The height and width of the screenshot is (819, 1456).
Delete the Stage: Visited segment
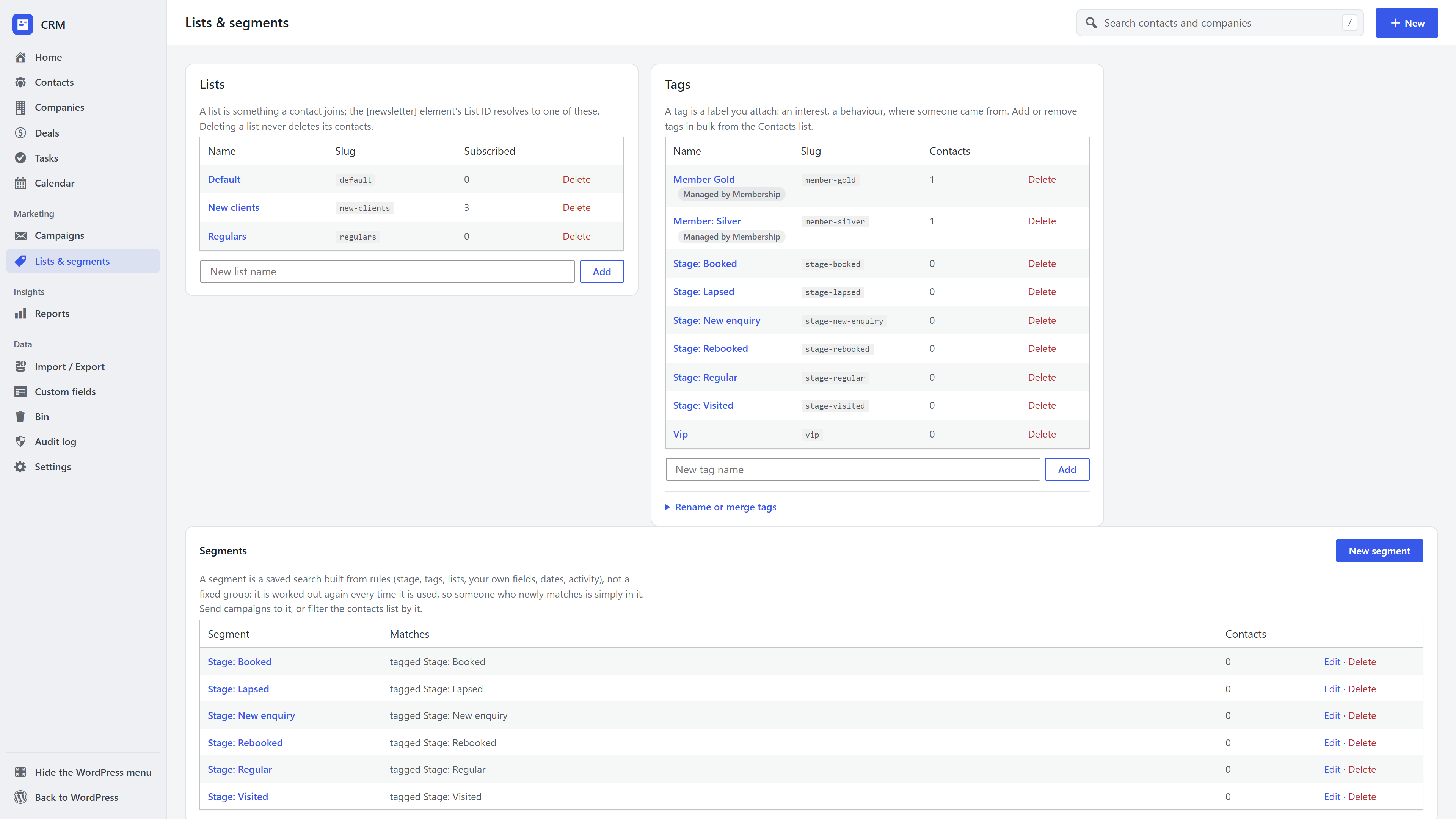(1362, 796)
